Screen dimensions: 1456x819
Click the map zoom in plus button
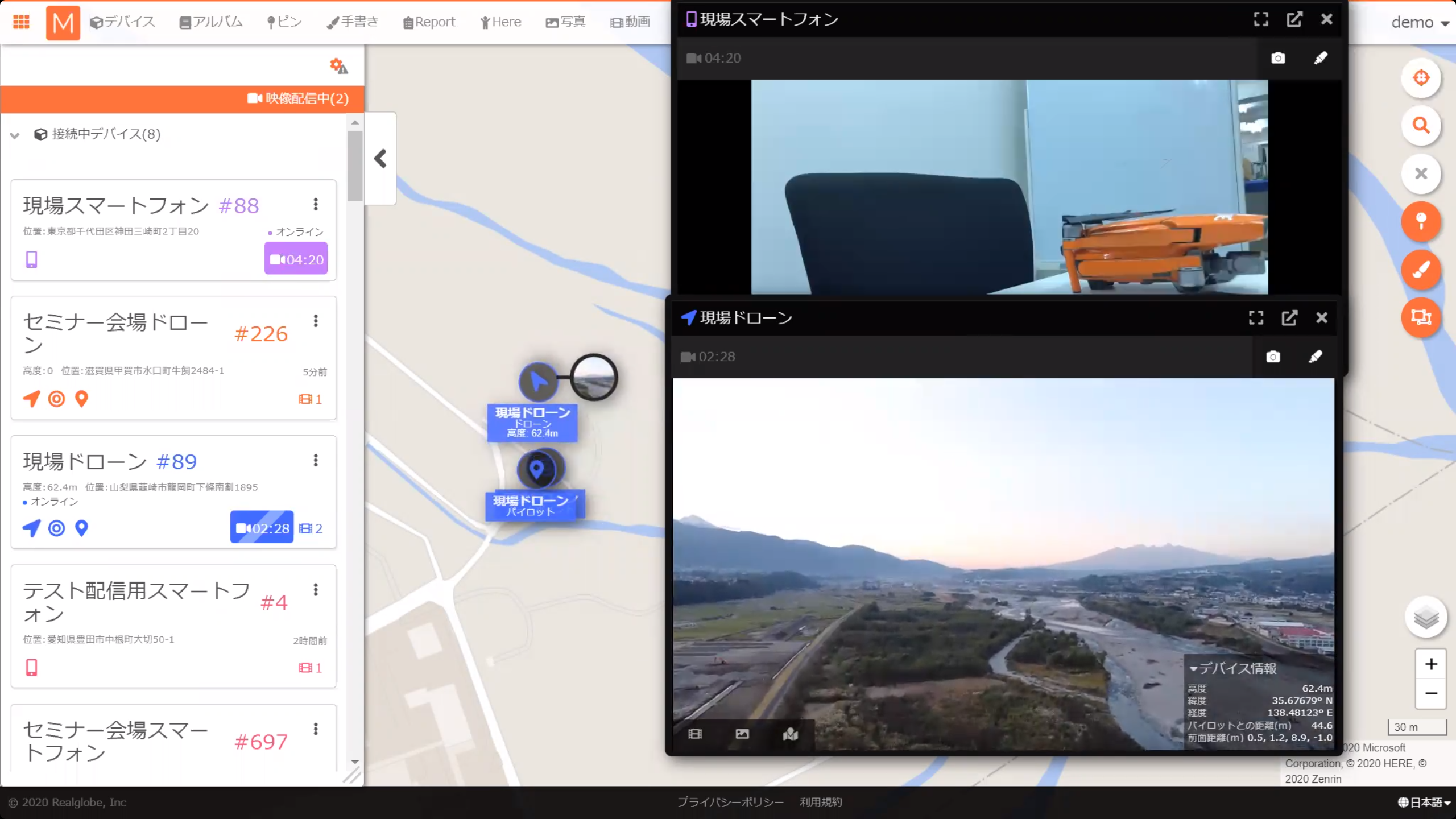pos(1431,664)
